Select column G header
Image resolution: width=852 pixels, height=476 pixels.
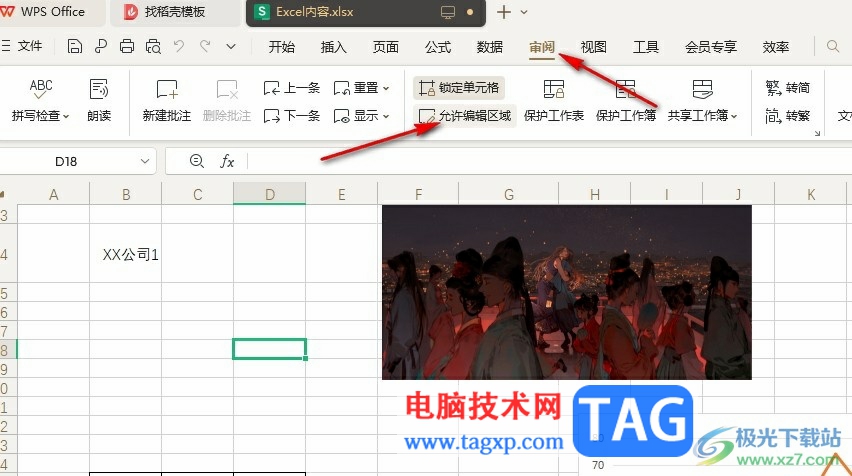[x=509, y=195]
